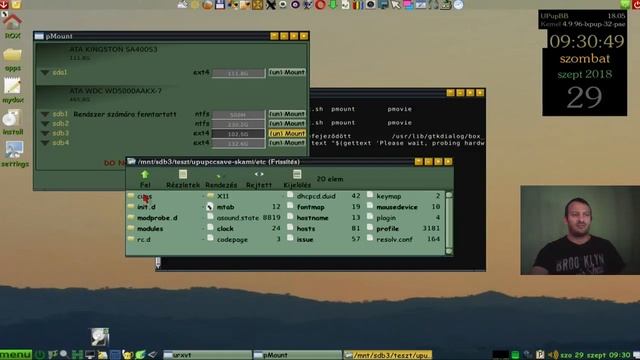Click the red circle icon in top tray
Viewport: 640px width, 360px height.
[320, 4]
